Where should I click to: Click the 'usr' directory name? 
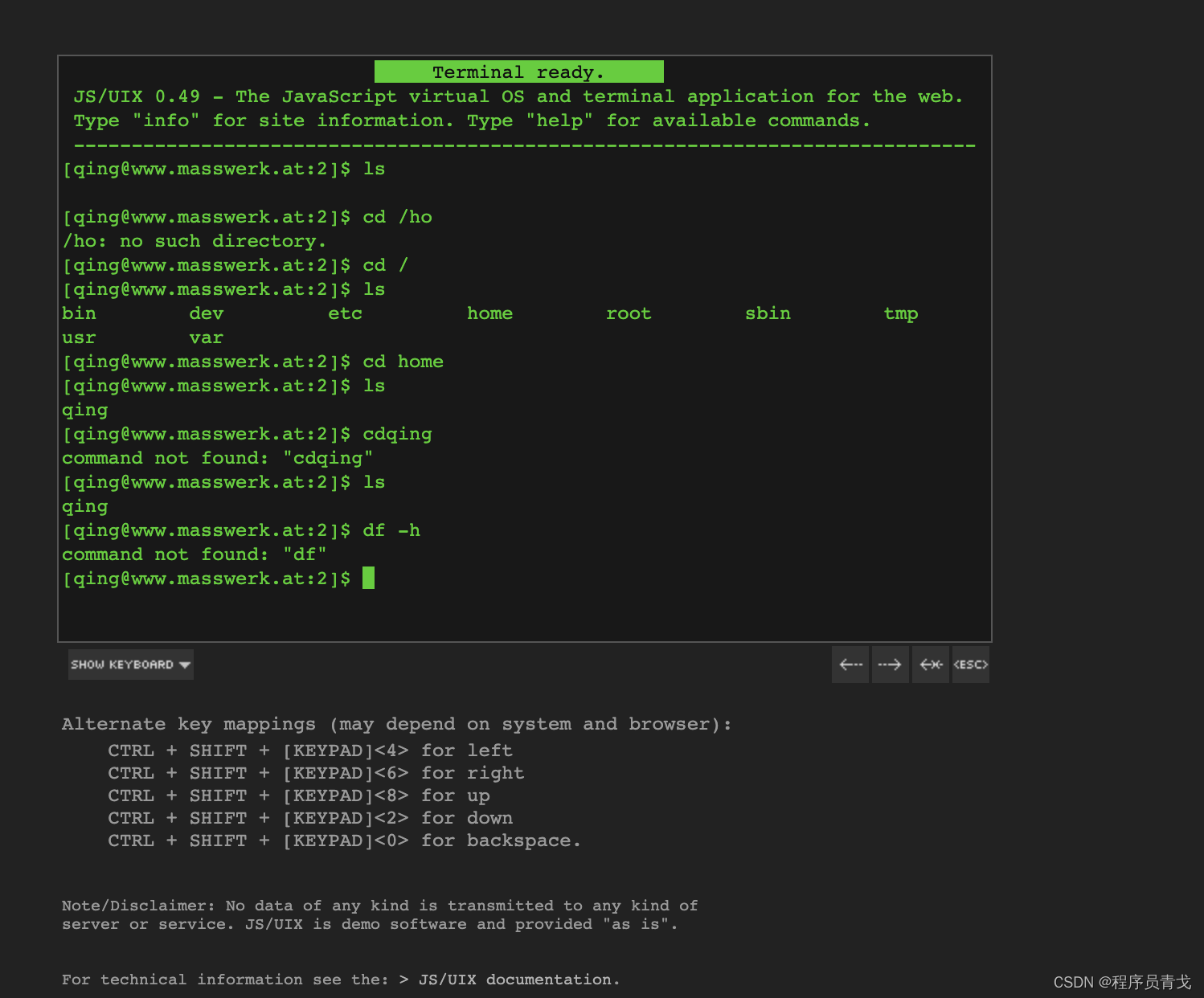coord(79,337)
